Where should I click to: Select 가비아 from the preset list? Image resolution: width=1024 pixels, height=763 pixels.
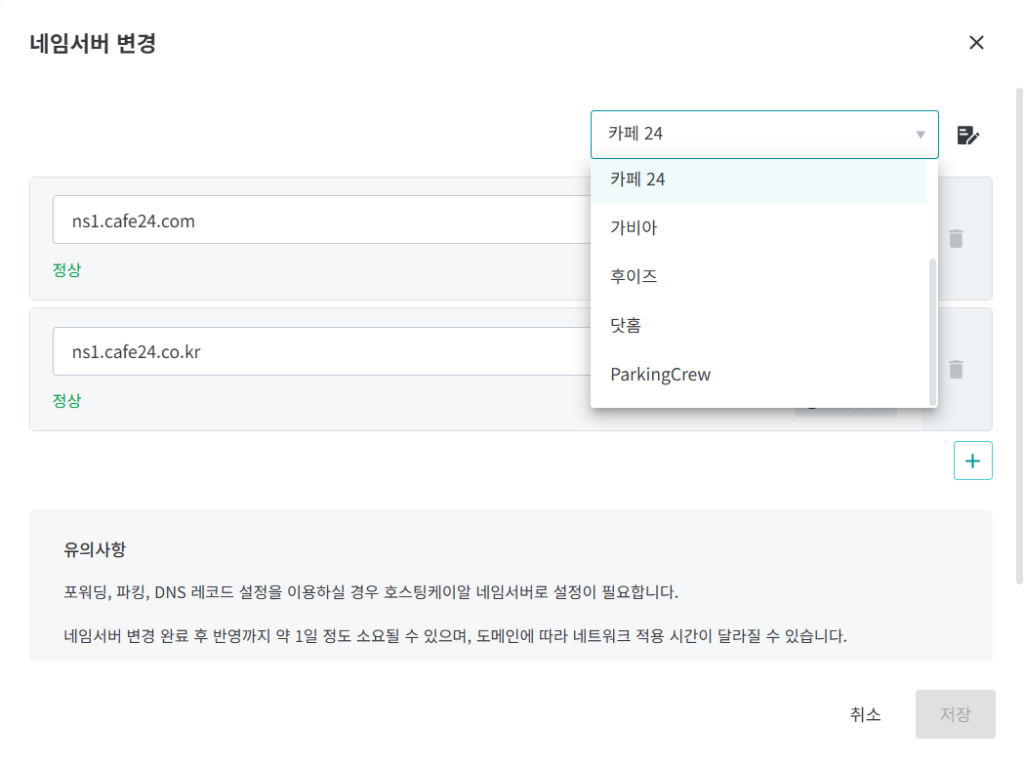tap(634, 228)
